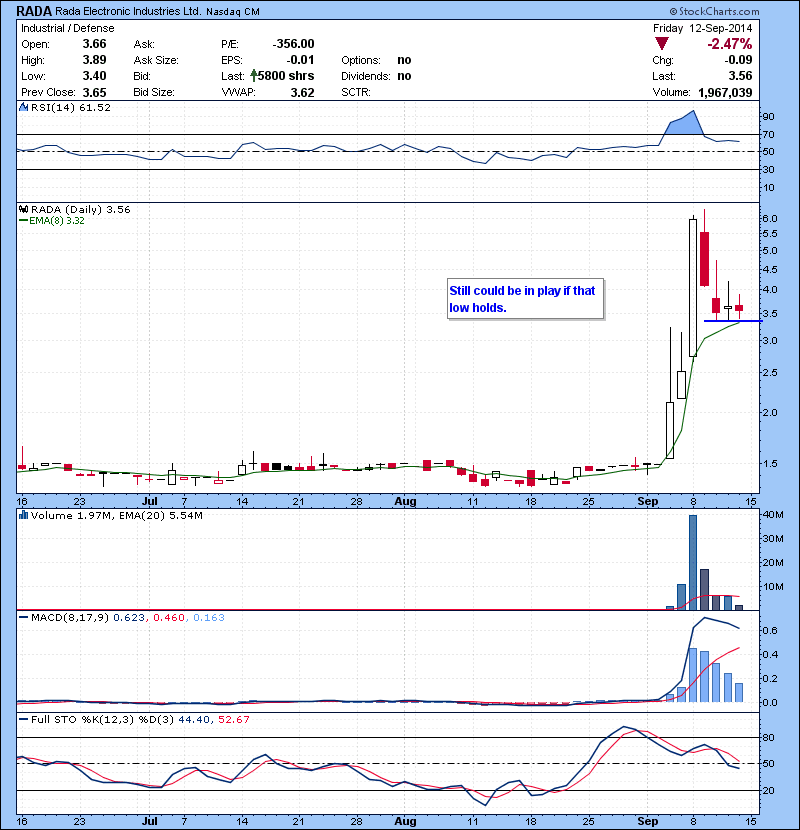Viewport: 800px width, 830px height.
Task: Click the tall white candle on Sep 8
Action: pyautogui.click(x=693, y=288)
